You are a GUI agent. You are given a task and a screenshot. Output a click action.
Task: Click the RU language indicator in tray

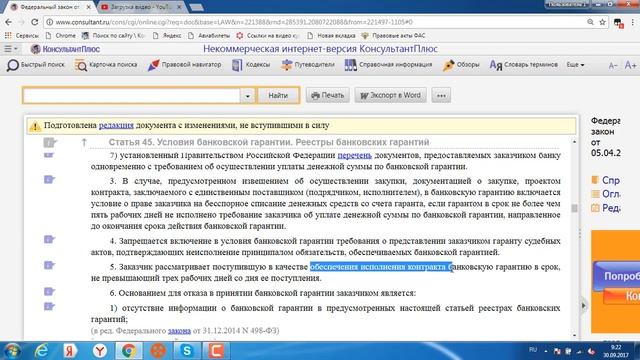point(533,350)
